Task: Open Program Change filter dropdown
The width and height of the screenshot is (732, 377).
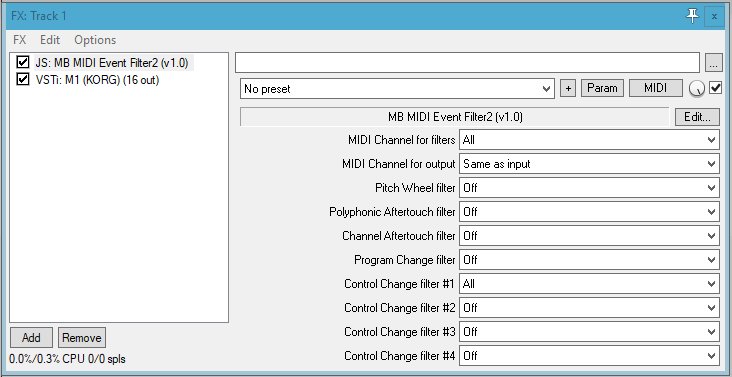Action: (589, 260)
